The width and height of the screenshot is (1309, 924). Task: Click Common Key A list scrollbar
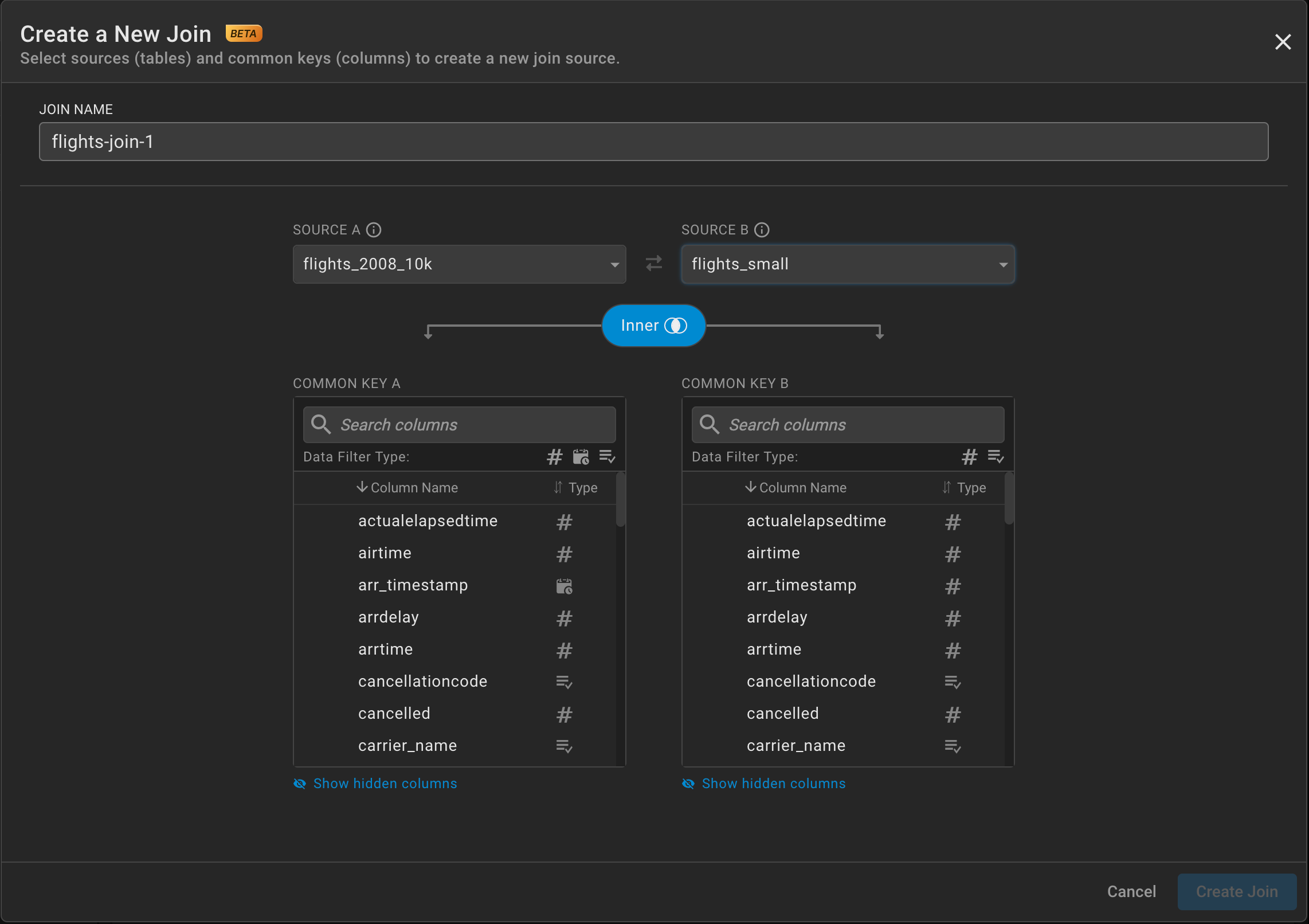point(620,500)
